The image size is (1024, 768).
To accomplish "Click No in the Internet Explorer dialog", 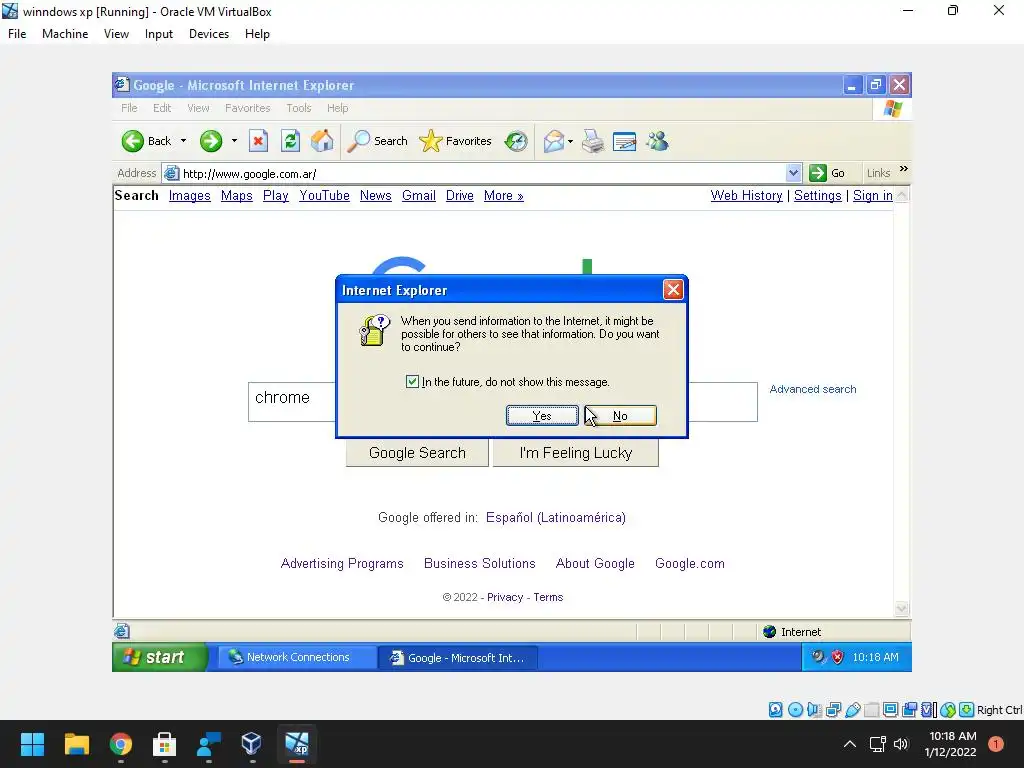I will (x=620, y=415).
